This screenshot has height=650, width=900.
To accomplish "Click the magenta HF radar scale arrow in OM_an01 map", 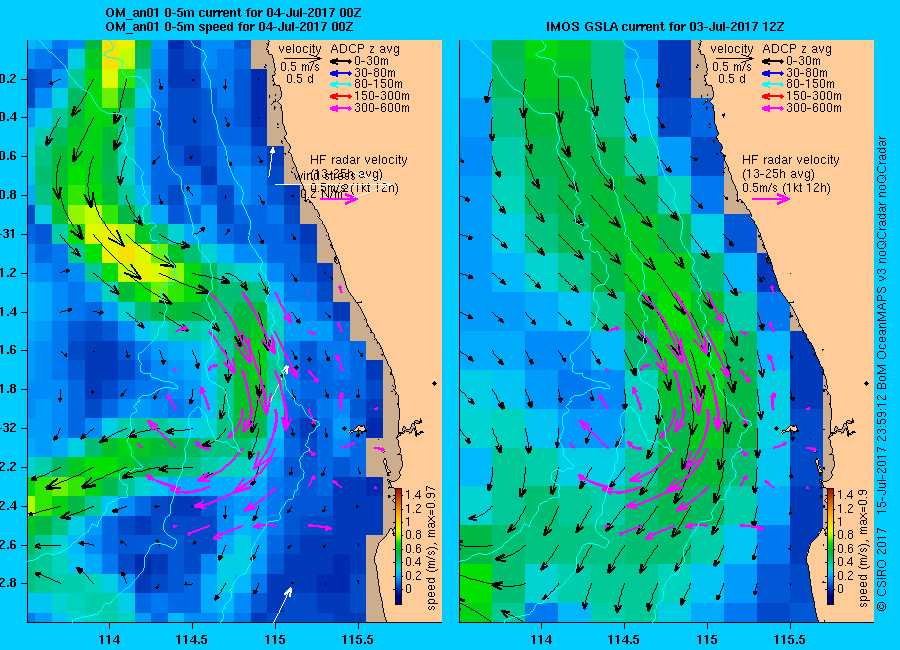I will [339, 199].
